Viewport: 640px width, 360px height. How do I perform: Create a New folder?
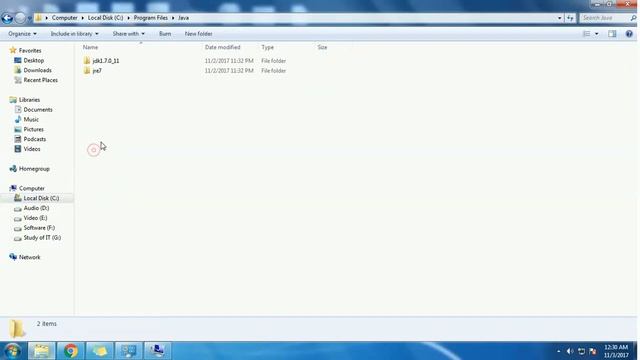198,34
